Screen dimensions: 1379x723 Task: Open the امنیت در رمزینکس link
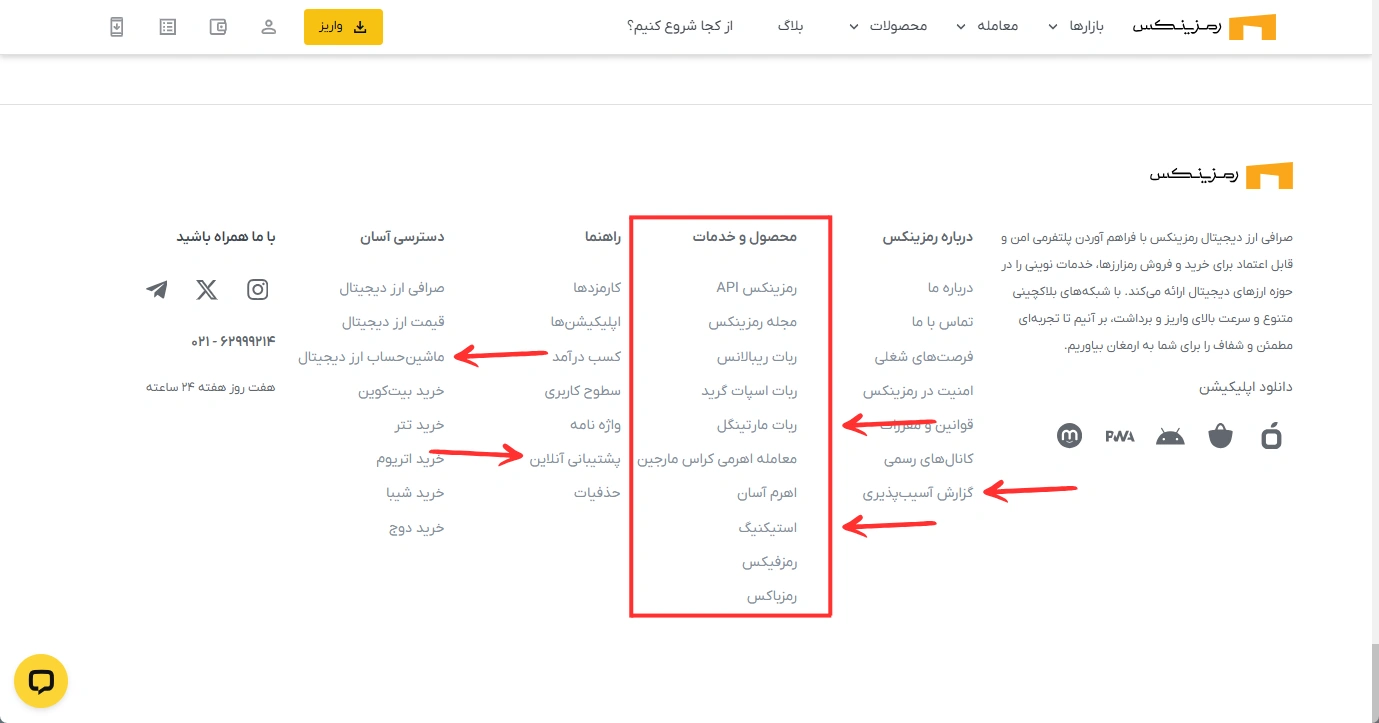(918, 390)
